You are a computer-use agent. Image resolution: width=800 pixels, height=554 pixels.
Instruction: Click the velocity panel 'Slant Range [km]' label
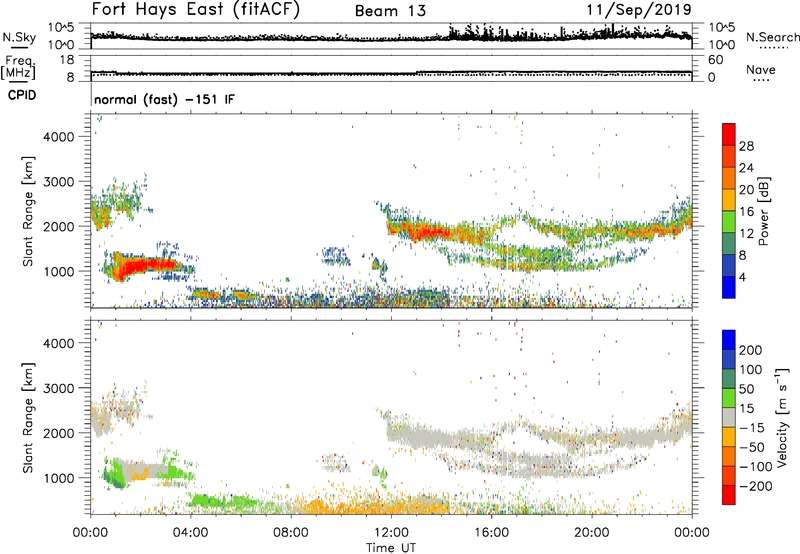pos(28,418)
